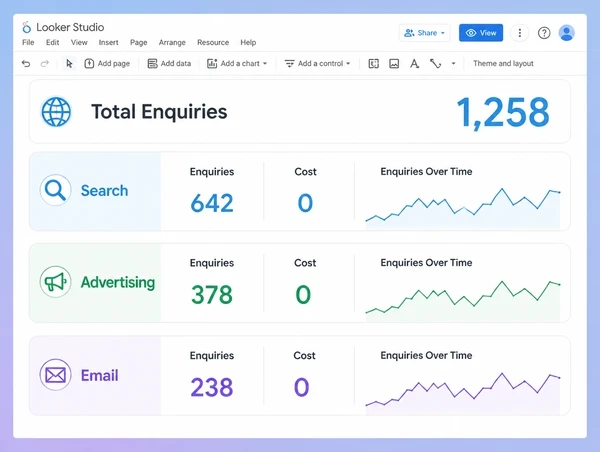The height and width of the screenshot is (452, 600).
Task: Click the Image insert icon
Action: click(394, 64)
